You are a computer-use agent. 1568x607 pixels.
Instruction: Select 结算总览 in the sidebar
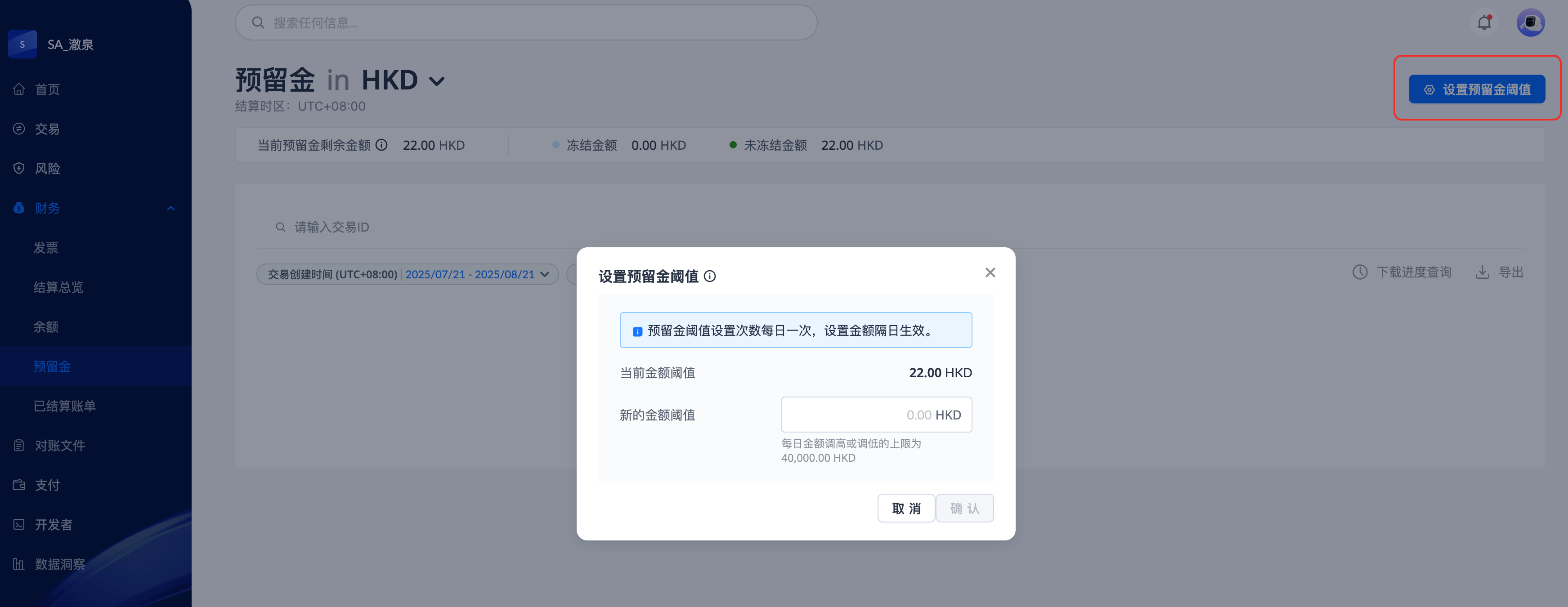click(x=58, y=287)
